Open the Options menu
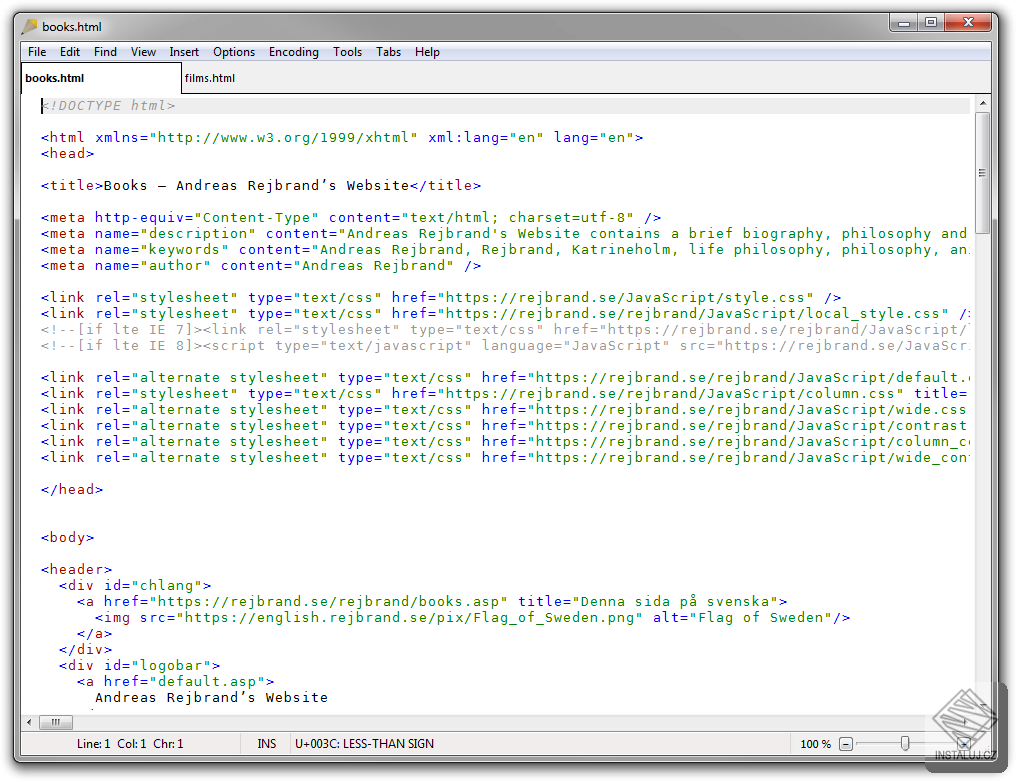The height and width of the screenshot is (782, 1016). [233, 51]
